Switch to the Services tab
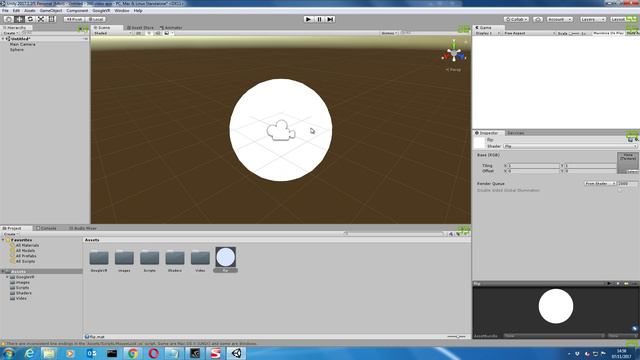Image resolution: width=640 pixels, height=360 pixels. point(516,133)
